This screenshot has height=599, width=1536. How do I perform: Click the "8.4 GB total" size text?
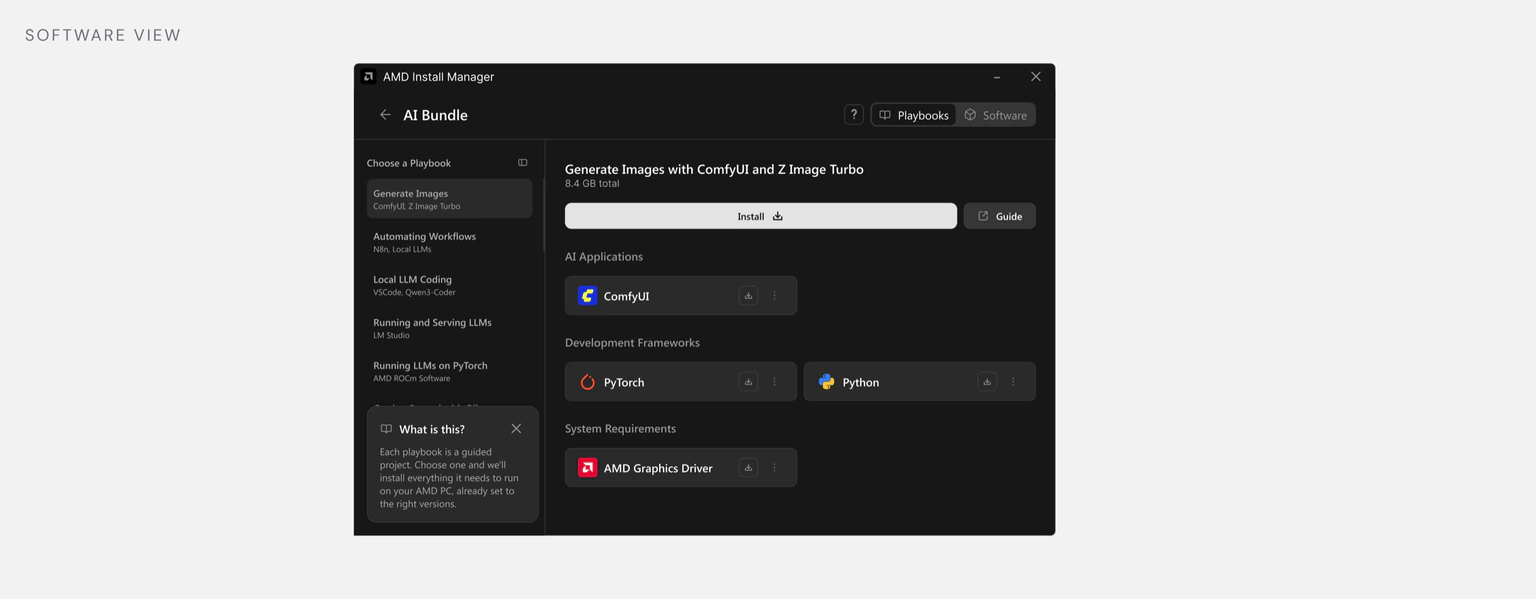pos(592,184)
